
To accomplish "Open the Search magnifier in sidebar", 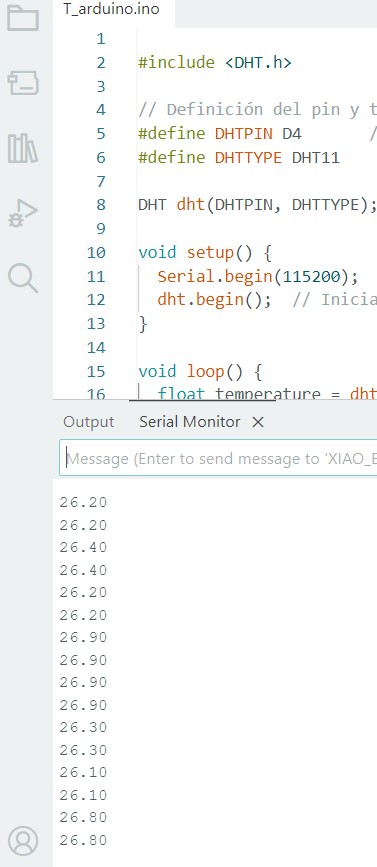I will coord(23,278).
